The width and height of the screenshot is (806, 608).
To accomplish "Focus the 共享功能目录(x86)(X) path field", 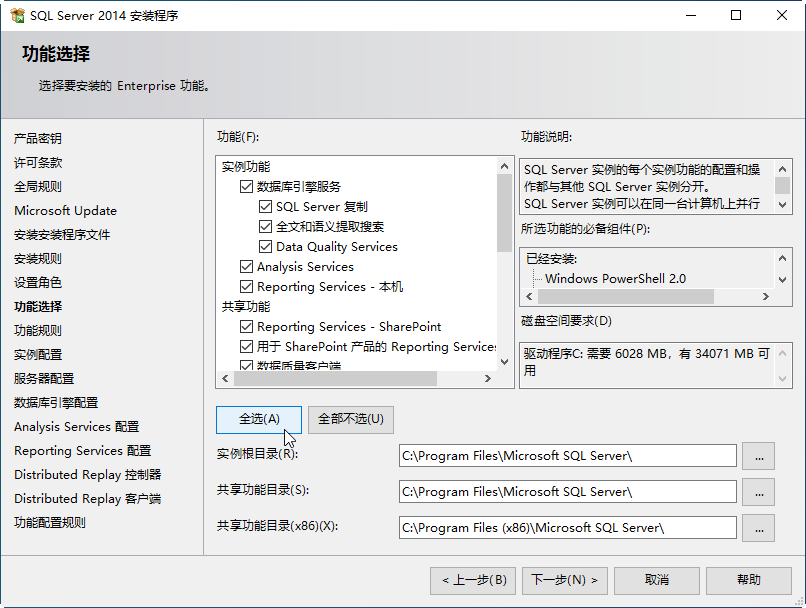I will coord(568,528).
